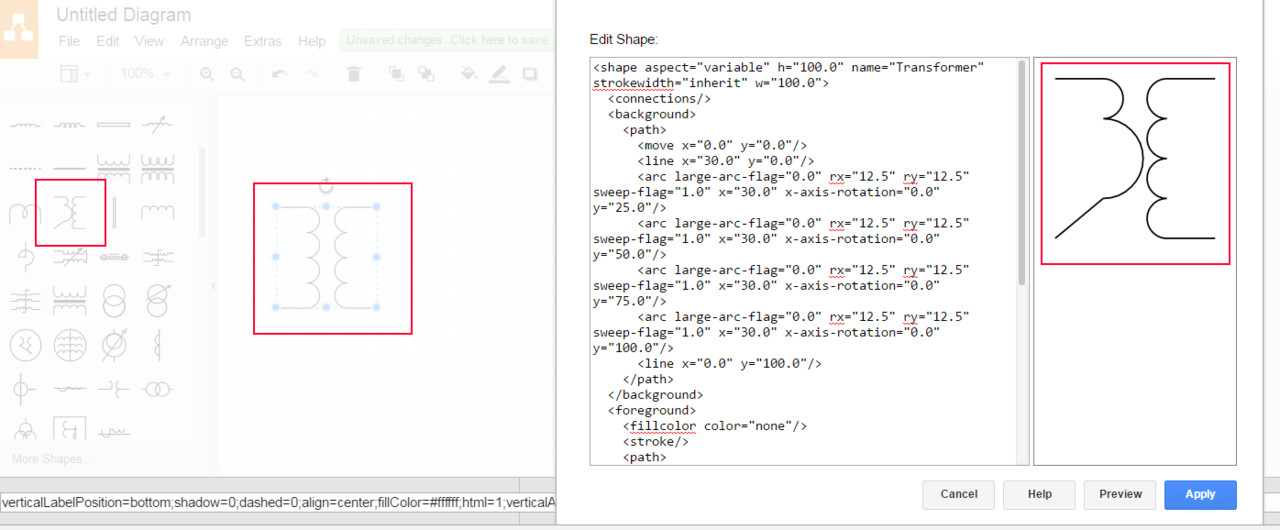
Task: Click the dialog Help button
Action: [x=1039, y=494]
